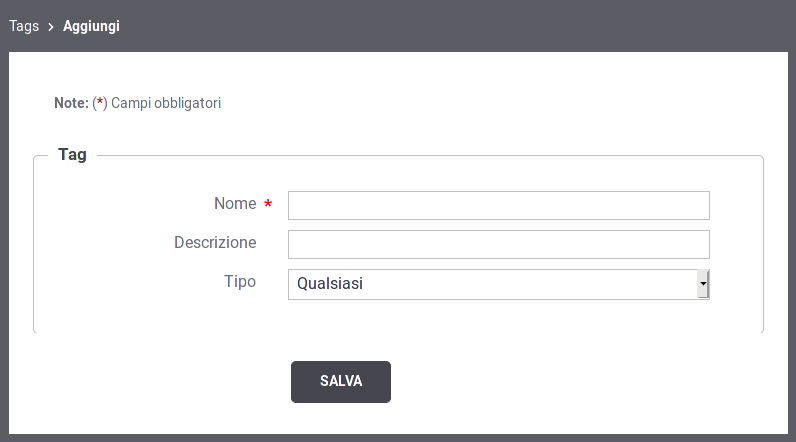
Task: Open the Tipo dropdown showing Qualsiasi
Action: [499, 284]
